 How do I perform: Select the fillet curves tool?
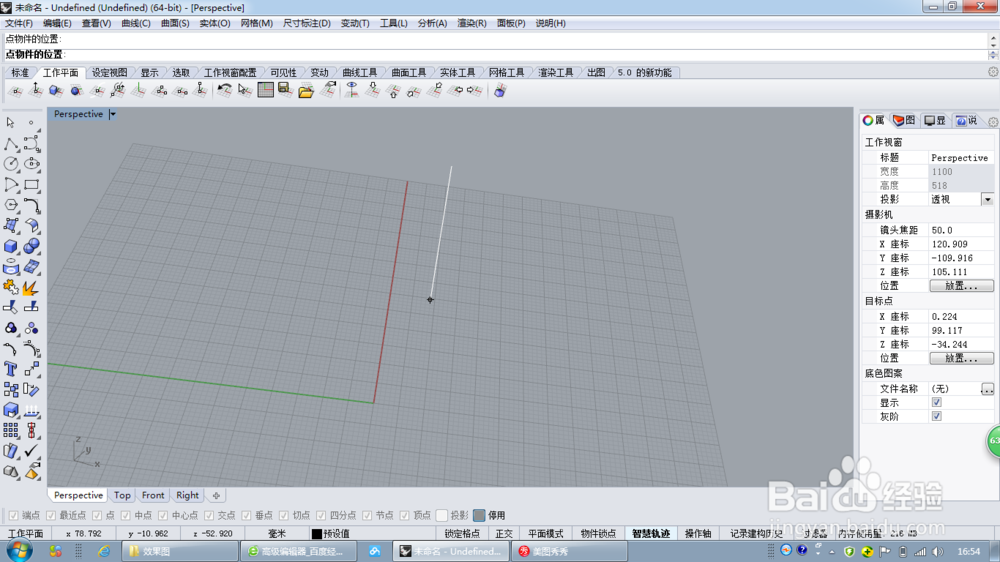click(x=31, y=205)
